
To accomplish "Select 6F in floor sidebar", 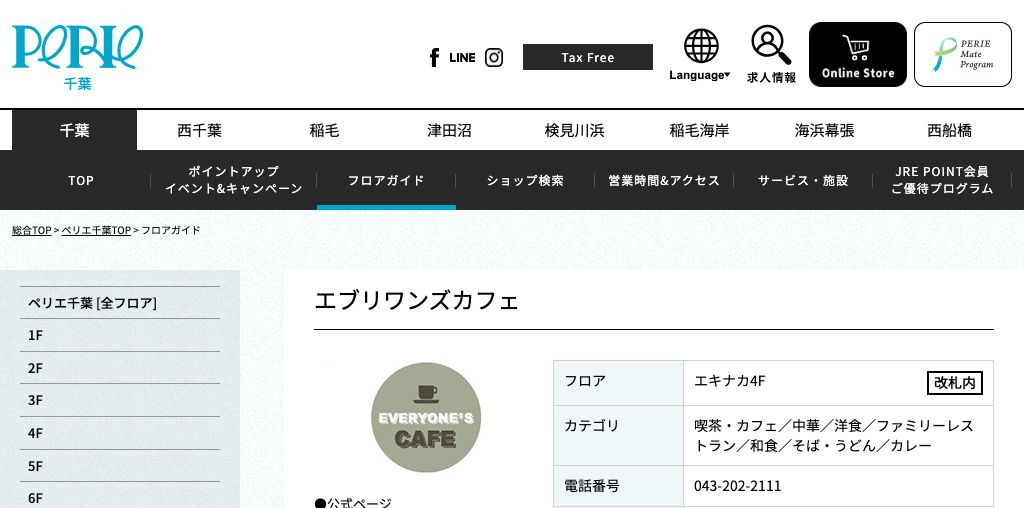I will [x=120, y=496].
